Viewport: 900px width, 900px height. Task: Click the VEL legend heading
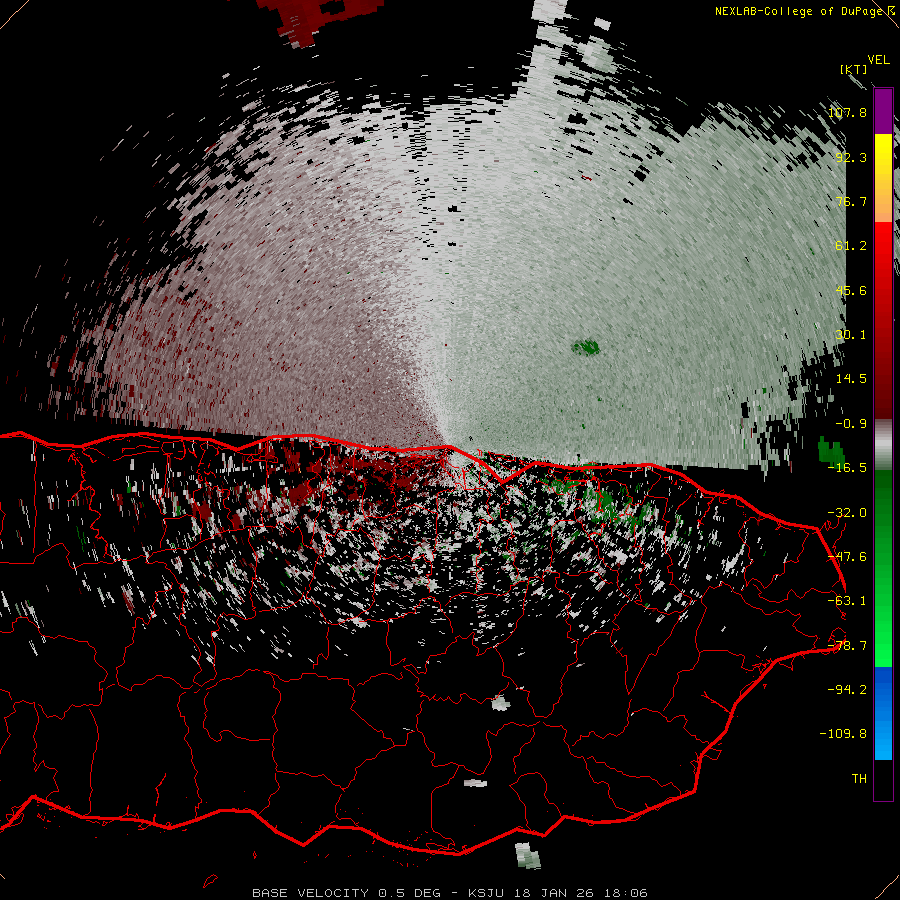878,60
